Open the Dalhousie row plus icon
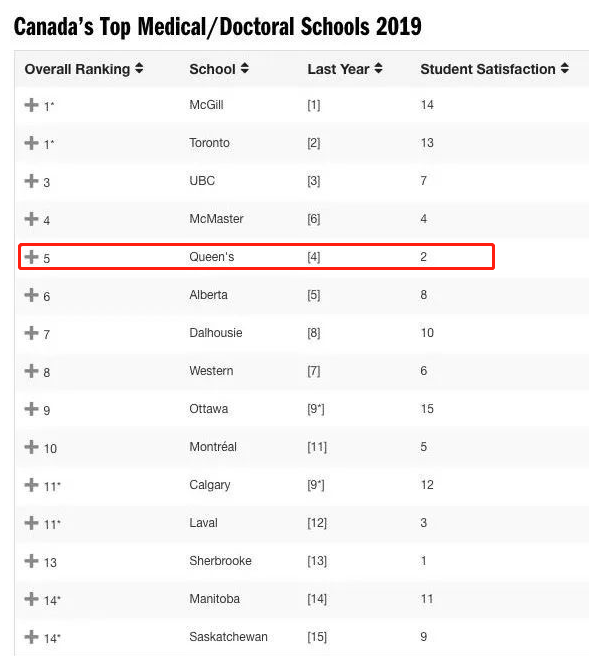 [x=31, y=333]
